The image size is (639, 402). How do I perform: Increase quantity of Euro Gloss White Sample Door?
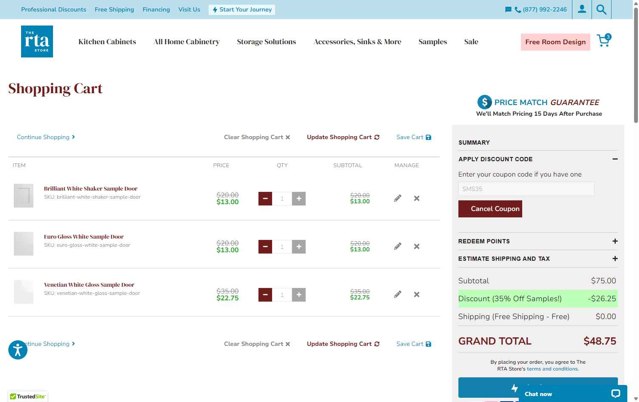pos(299,247)
